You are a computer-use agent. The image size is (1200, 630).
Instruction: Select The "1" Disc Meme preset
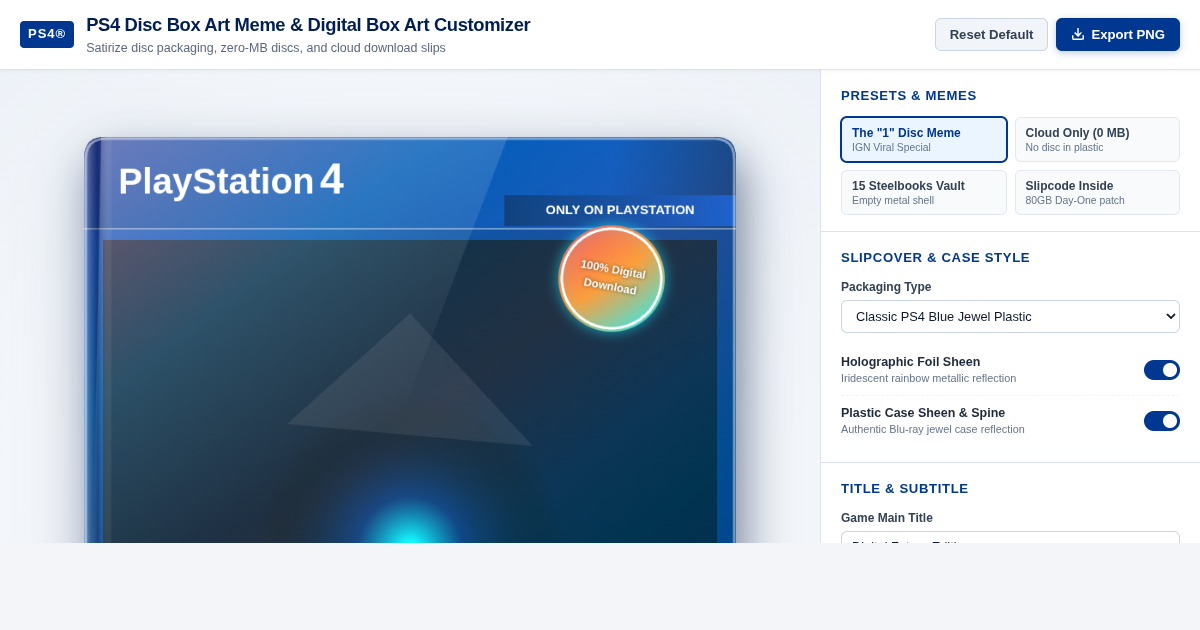pos(924,139)
